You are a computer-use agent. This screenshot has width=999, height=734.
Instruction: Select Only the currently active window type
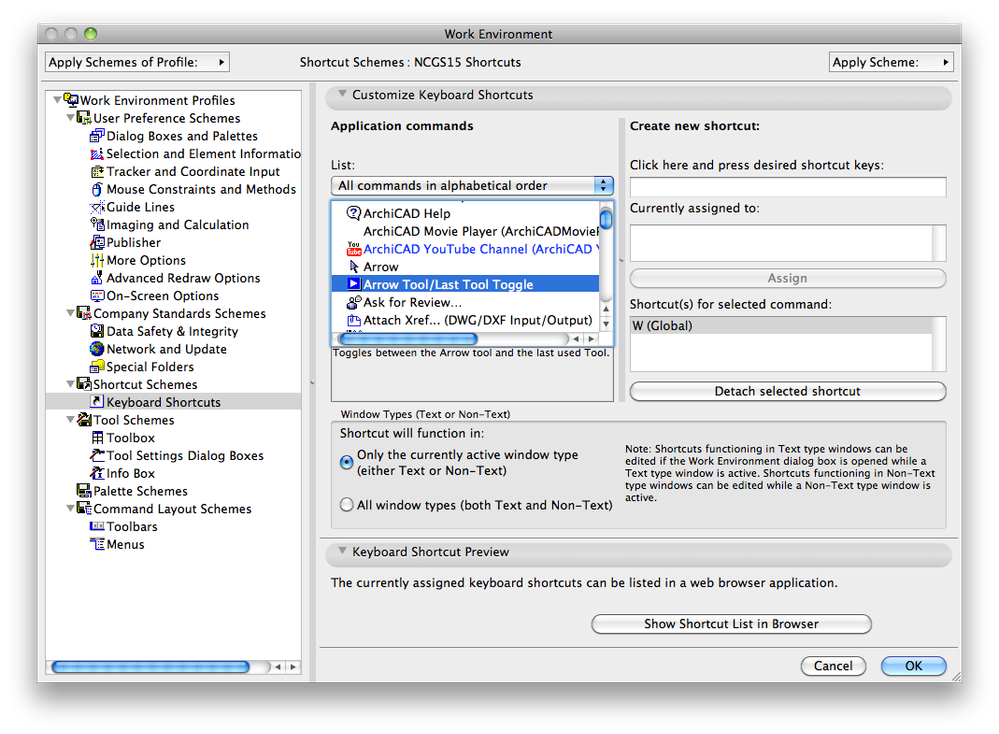pyautogui.click(x=347, y=462)
